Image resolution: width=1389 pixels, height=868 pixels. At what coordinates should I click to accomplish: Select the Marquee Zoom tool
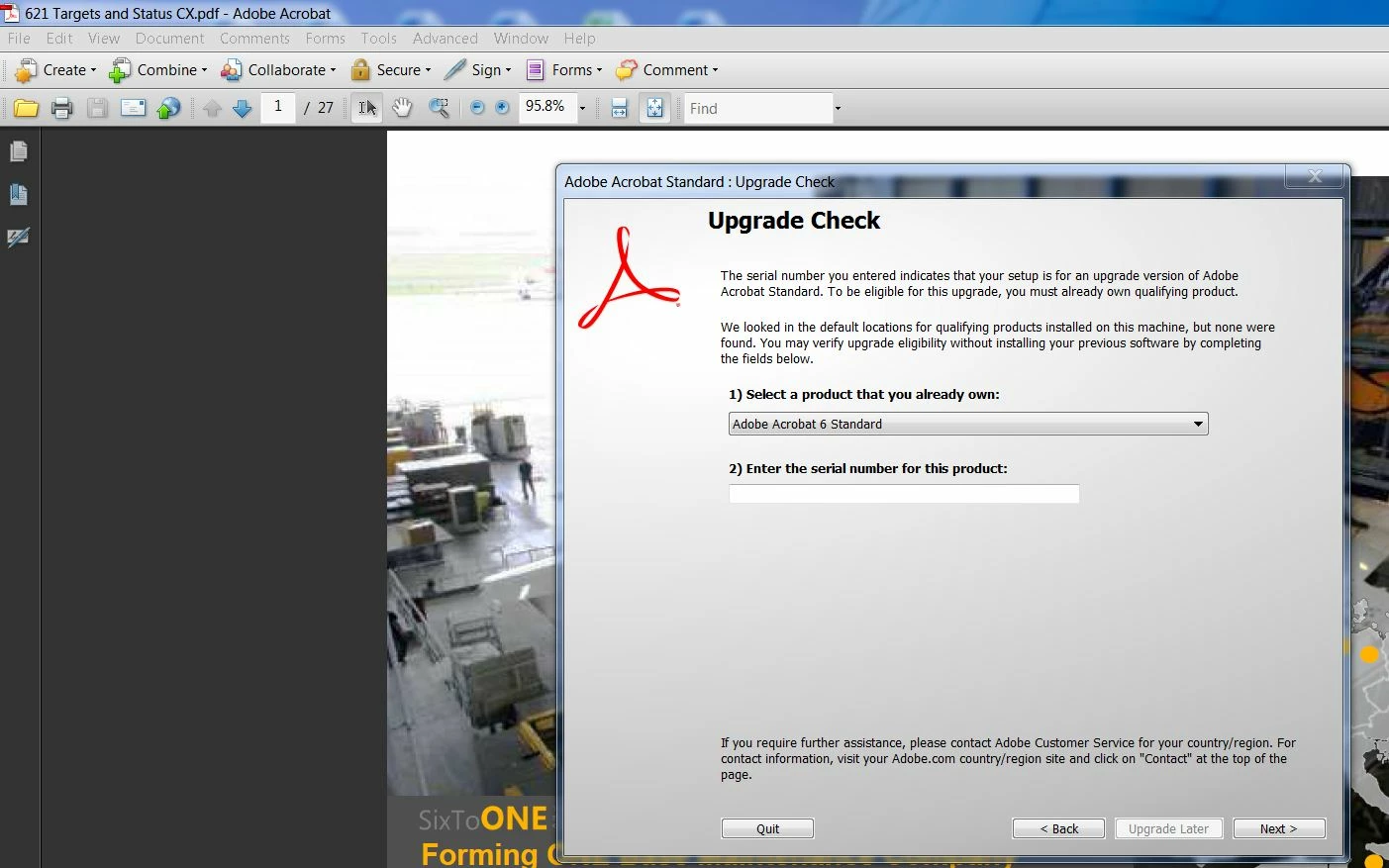pos(439,108)
